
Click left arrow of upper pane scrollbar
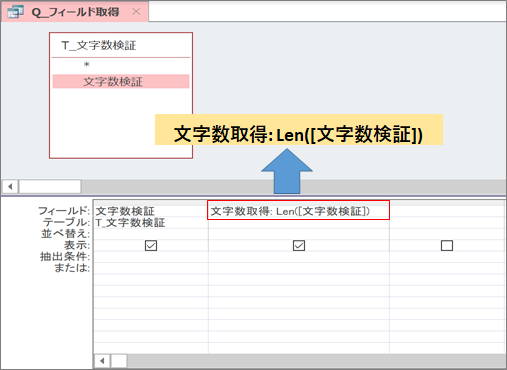(x=10, y=186)
